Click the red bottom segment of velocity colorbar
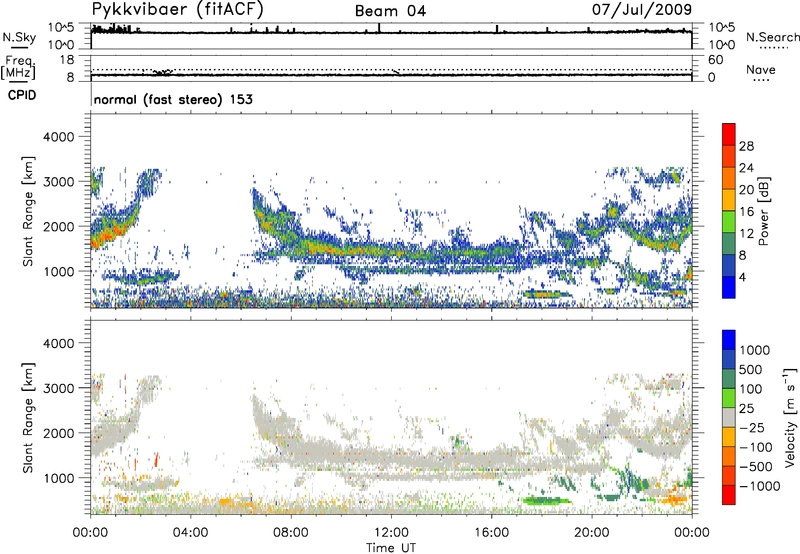Viewport: 800px width, 554px height. pos(729,495)
